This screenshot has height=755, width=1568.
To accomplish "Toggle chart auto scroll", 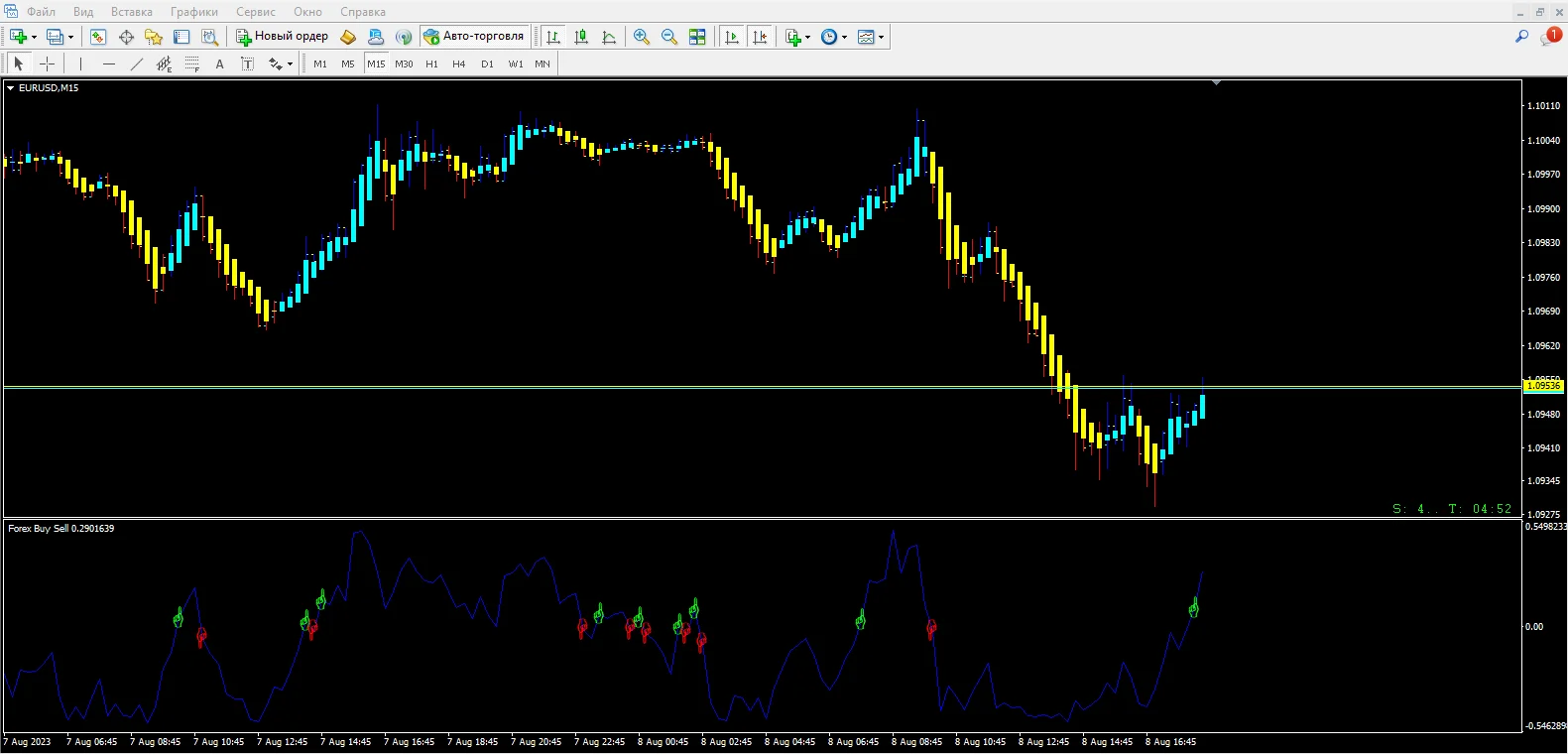I will [732, 37].
